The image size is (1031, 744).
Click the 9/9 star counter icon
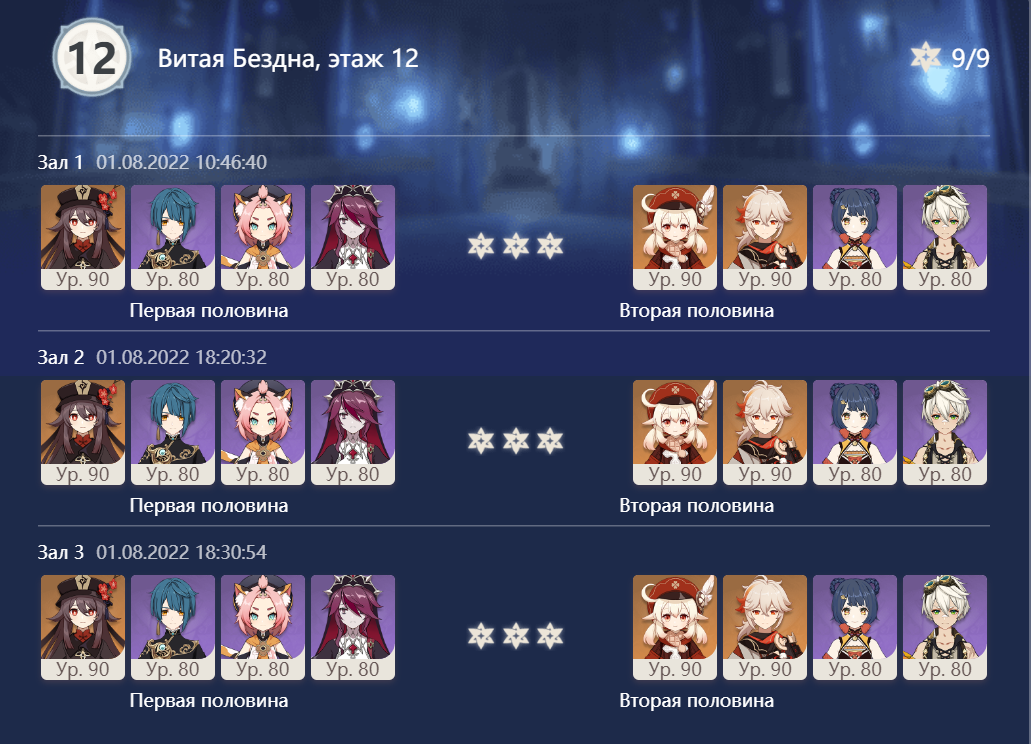925,58
